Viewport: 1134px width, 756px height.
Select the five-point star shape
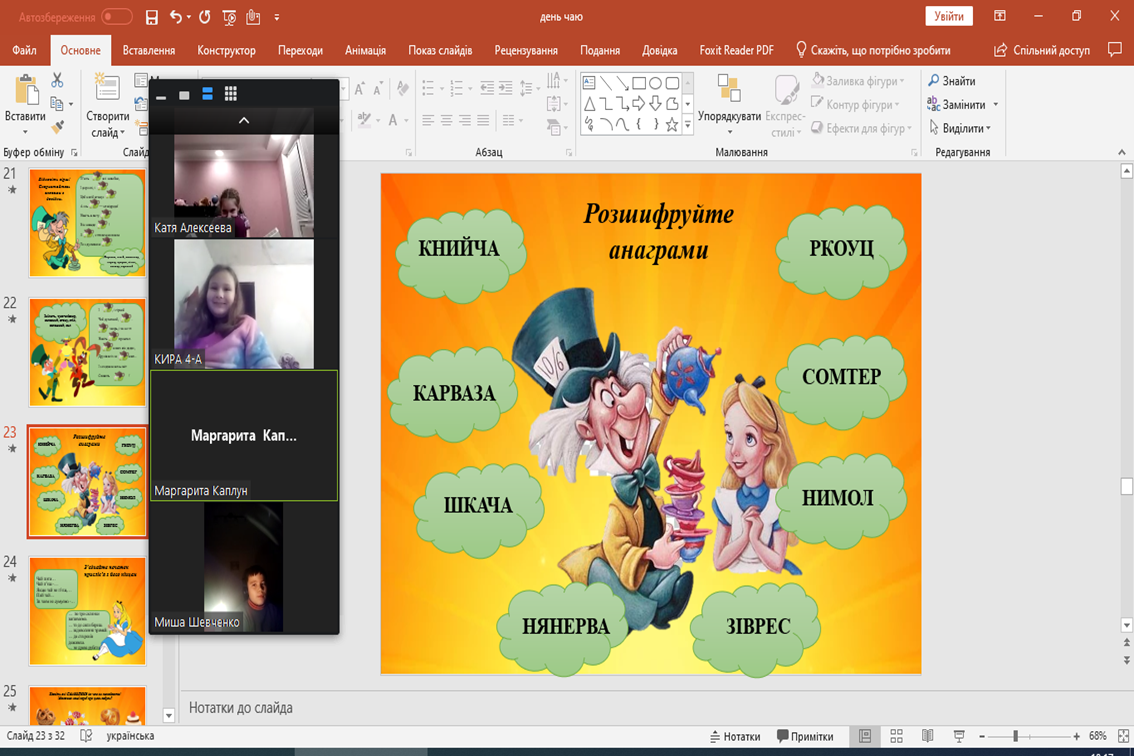[x=672, y=124]
